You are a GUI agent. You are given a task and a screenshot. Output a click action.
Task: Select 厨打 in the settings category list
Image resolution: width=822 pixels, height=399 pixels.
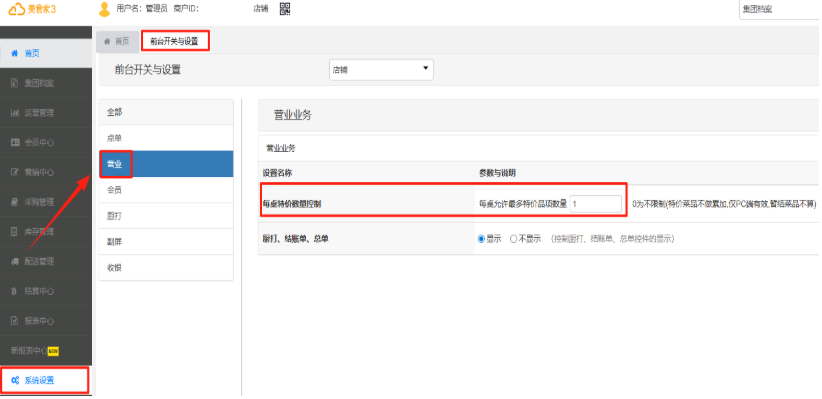coord(166,216)
